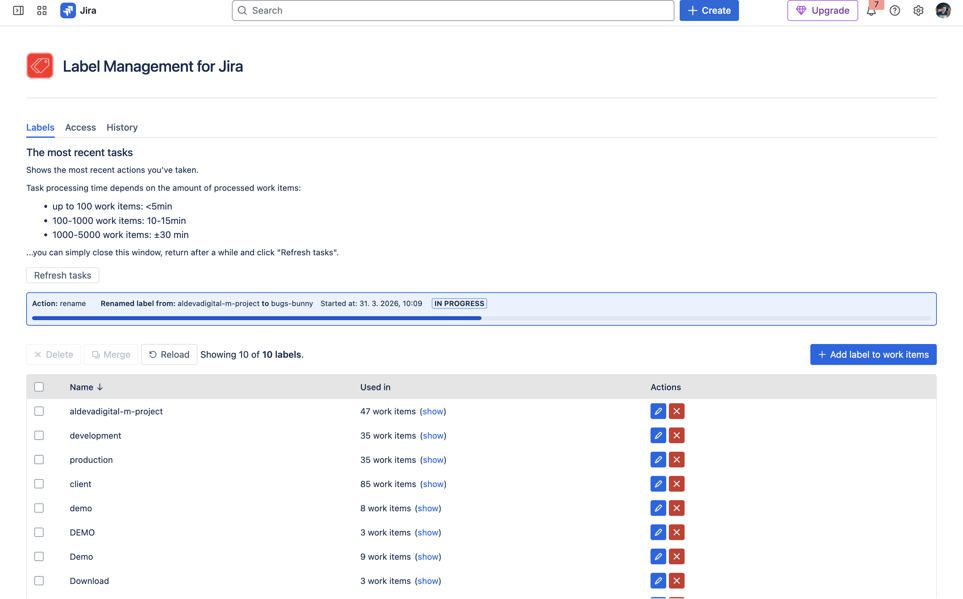Focus the Search input field
Viewport: 963px width, 599px height.
pyautogui.click(x=453, y=11)
